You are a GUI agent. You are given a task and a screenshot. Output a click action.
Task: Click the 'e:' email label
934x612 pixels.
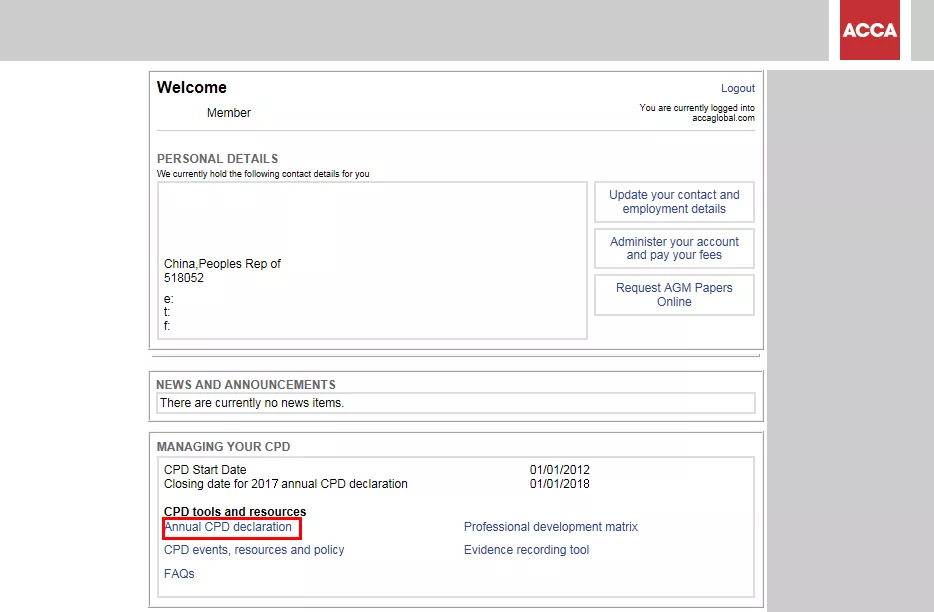(169, 299)
